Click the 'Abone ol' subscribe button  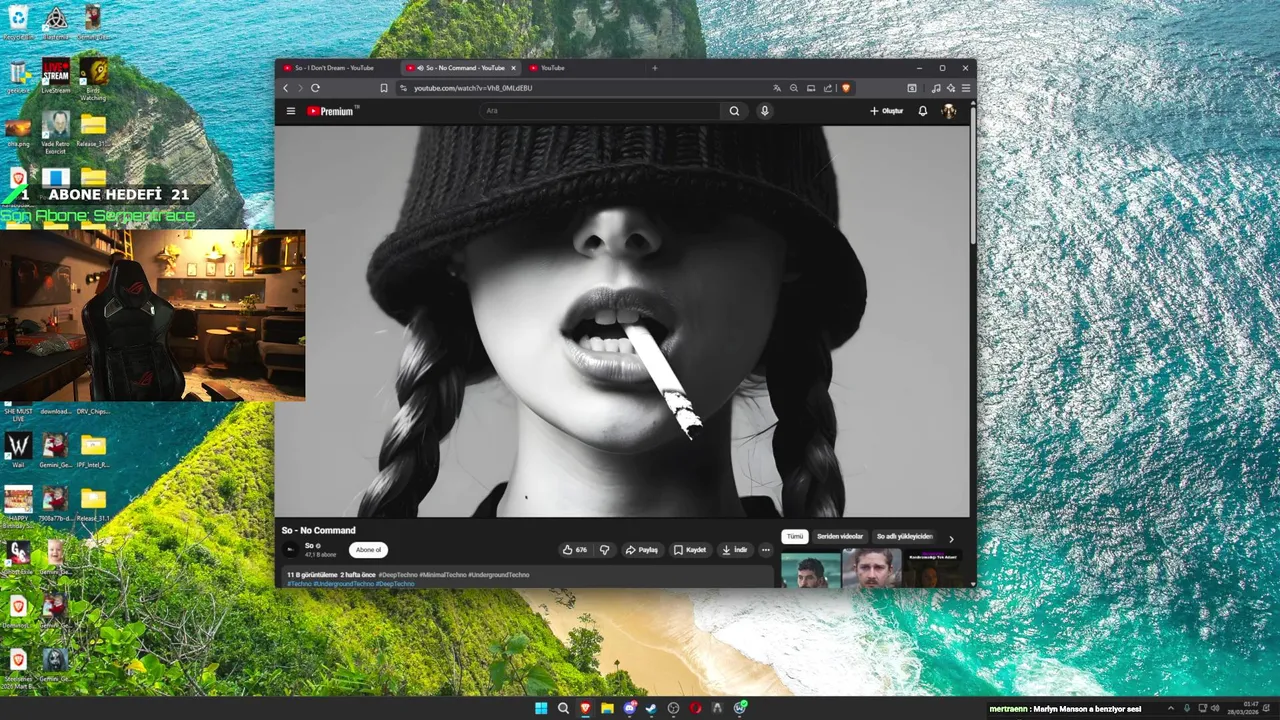pos(368,550)
